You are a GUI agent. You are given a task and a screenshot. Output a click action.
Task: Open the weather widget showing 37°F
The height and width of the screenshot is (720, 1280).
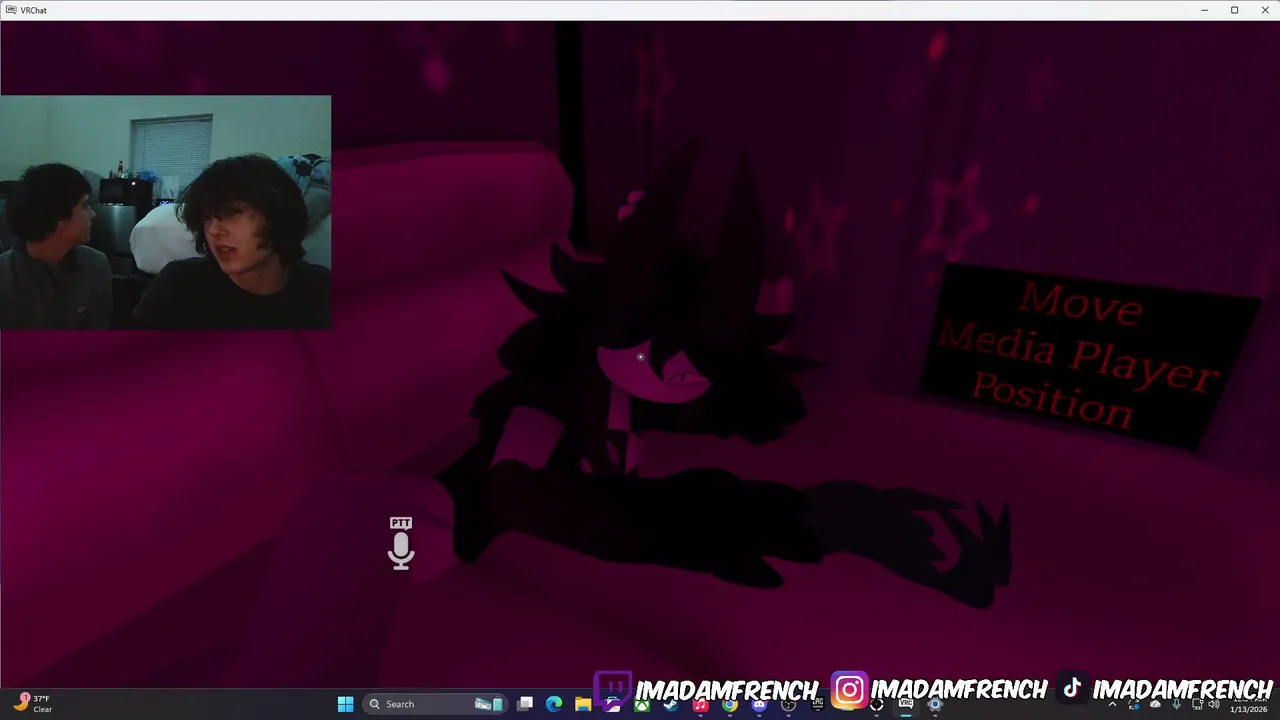click(32, 704)
